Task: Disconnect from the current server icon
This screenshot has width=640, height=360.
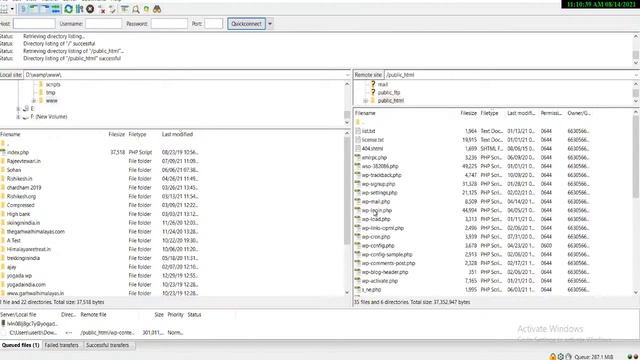Action: click(x=102, y=9)
